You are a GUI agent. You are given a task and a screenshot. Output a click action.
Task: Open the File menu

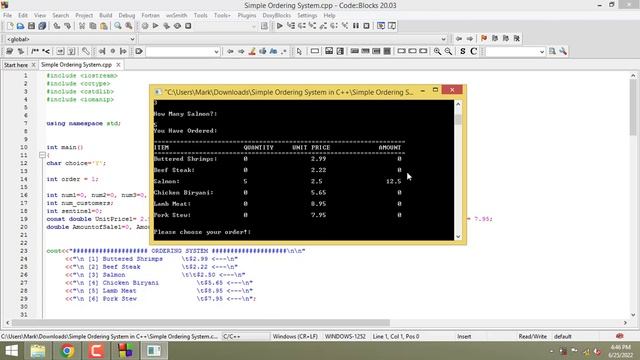pyautogui.click(x=7, y=16)
